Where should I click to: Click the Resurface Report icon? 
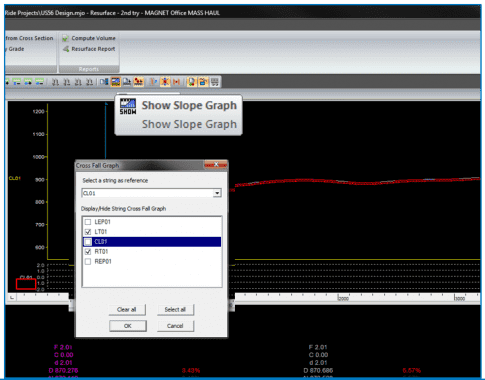(66, 49)
